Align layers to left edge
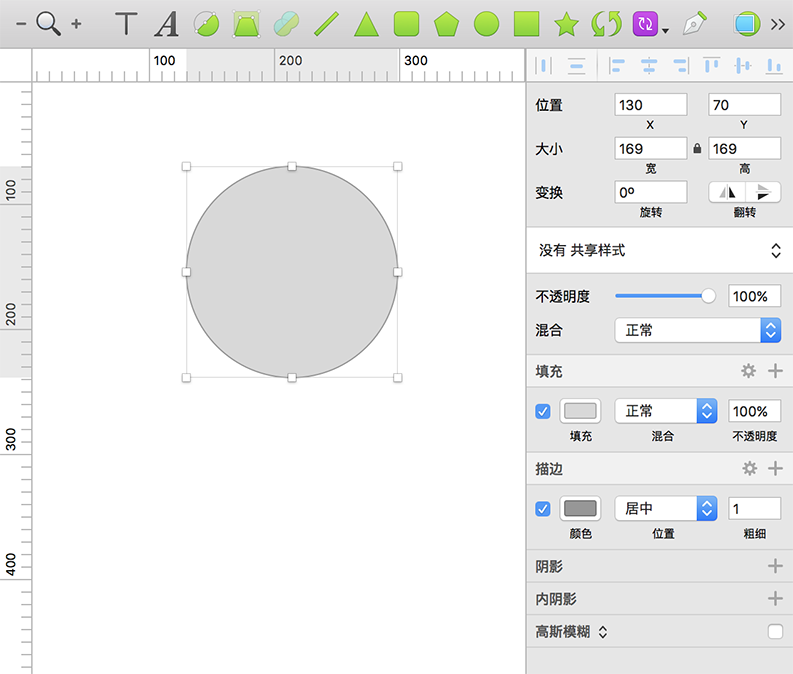 [x=616, y=66]
